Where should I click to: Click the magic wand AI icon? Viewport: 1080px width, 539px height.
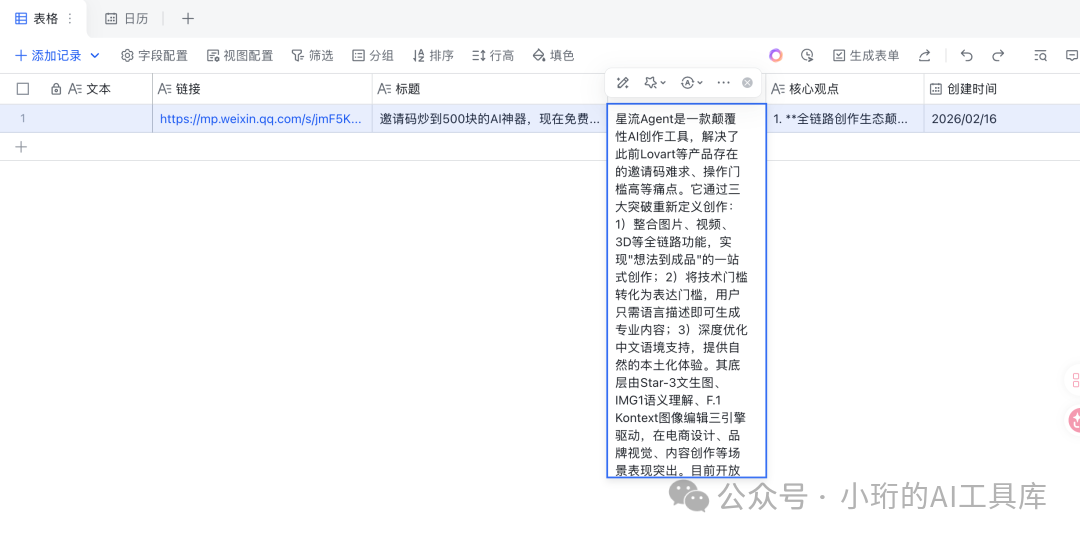tap(623, 83)
